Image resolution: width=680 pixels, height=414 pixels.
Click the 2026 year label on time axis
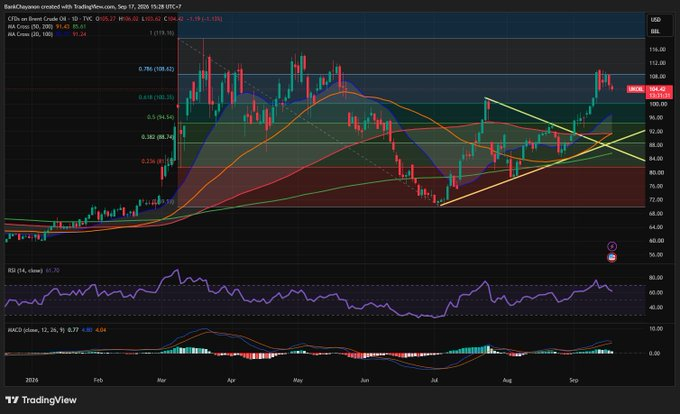pos(32,380)
